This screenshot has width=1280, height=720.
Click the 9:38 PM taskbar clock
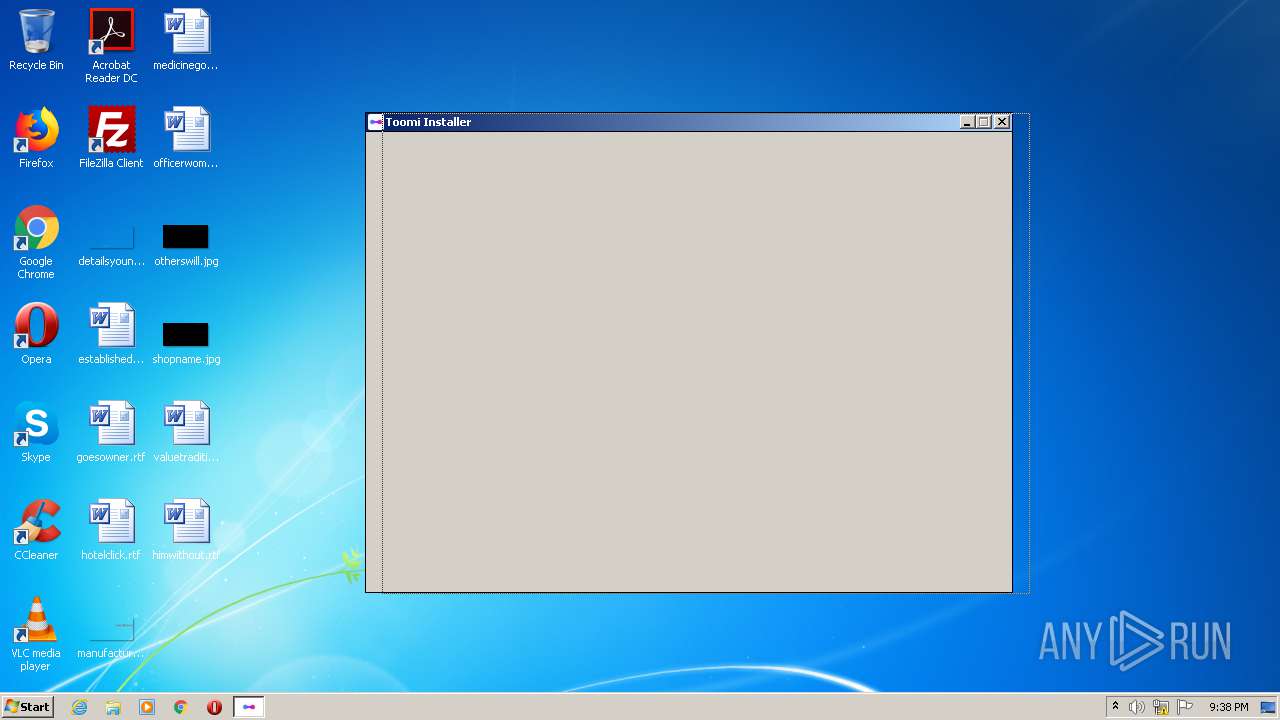click(x=1228, y=707)
